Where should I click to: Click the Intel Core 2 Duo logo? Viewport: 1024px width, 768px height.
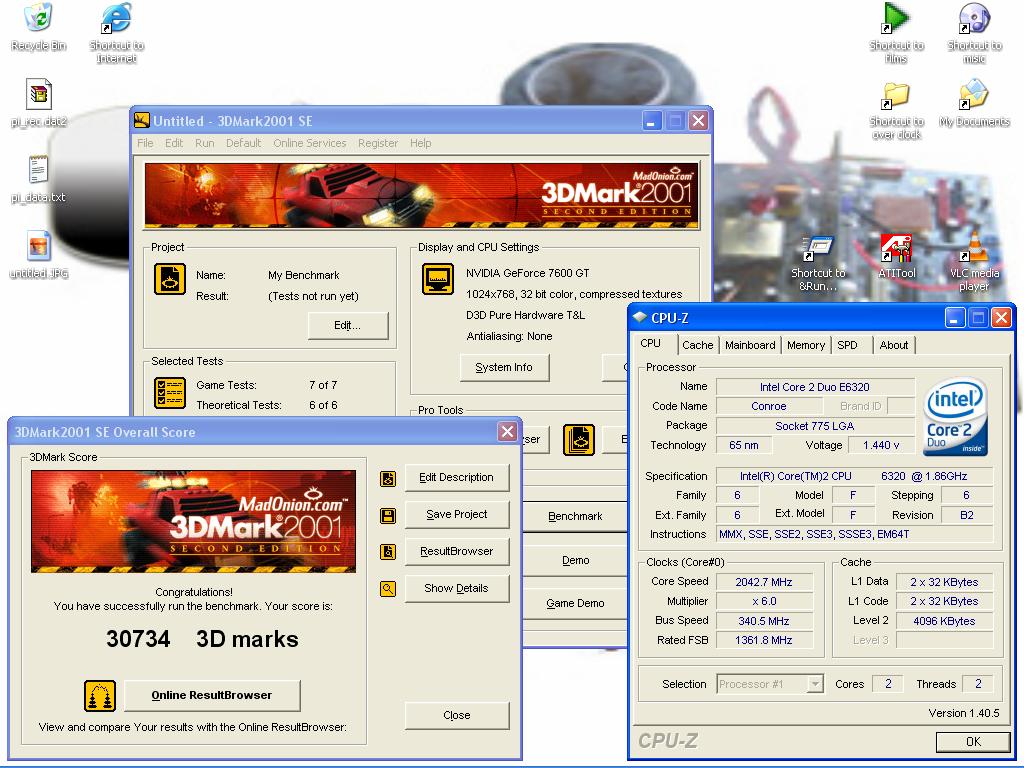pyautogui.click(x=957, y=417)
